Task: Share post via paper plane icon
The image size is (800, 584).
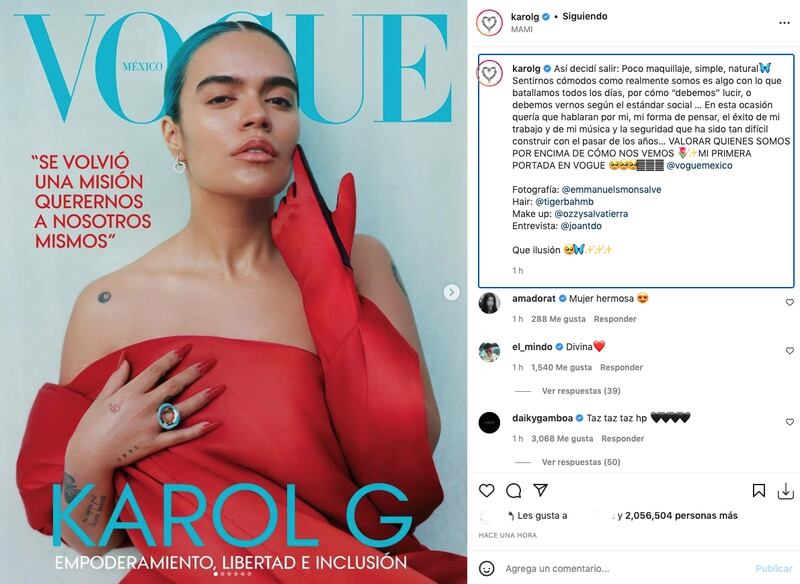Action: coord(540,490)
